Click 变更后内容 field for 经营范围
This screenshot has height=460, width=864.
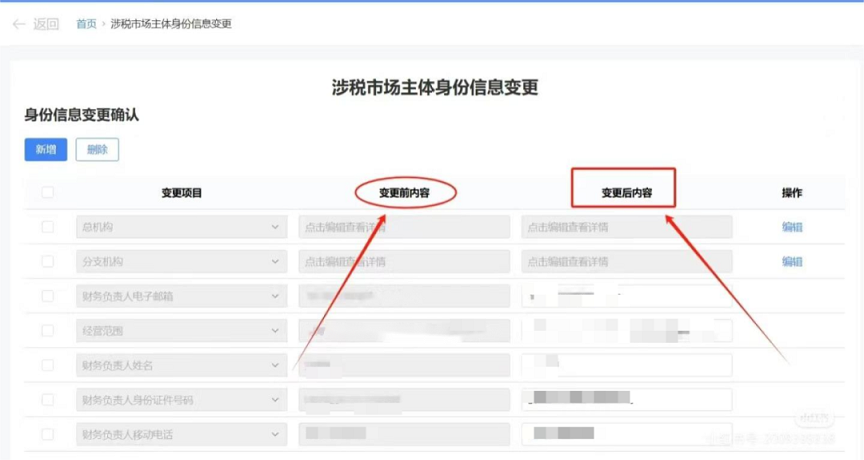(626, 331)
